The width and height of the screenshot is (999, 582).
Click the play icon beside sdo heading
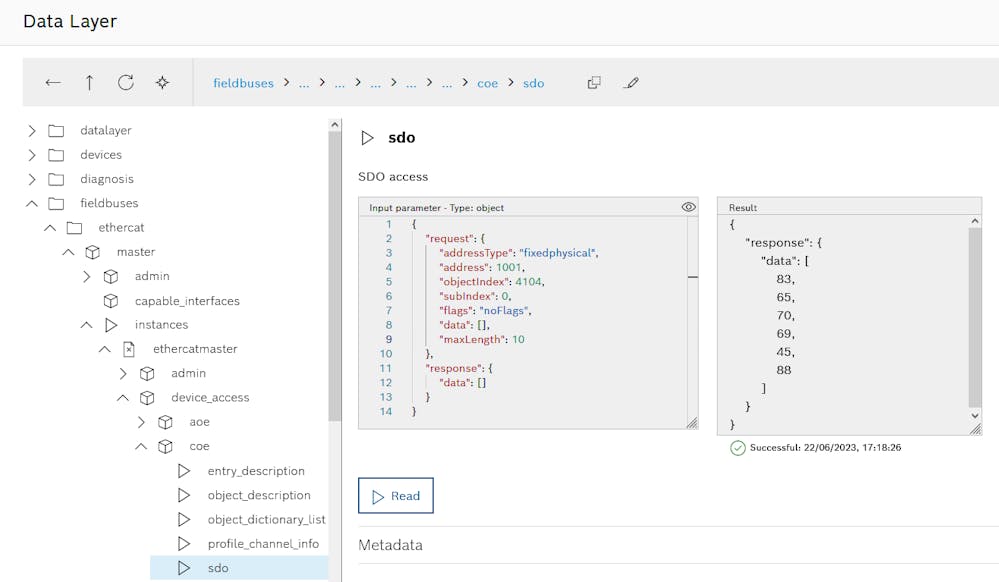pyautogui.click(x=368, y=138)
